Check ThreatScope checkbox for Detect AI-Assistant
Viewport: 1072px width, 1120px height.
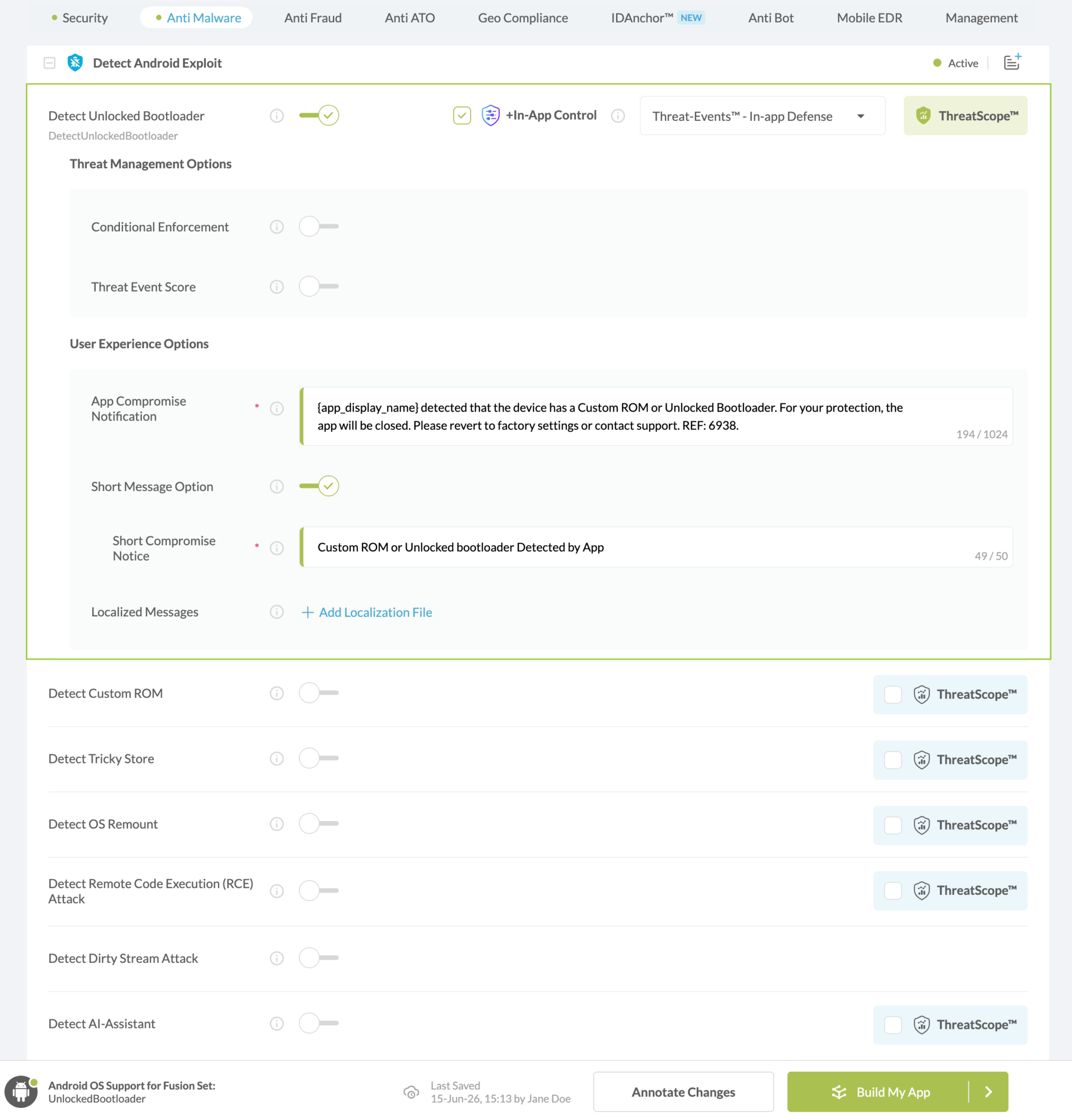click(892, 1025)
